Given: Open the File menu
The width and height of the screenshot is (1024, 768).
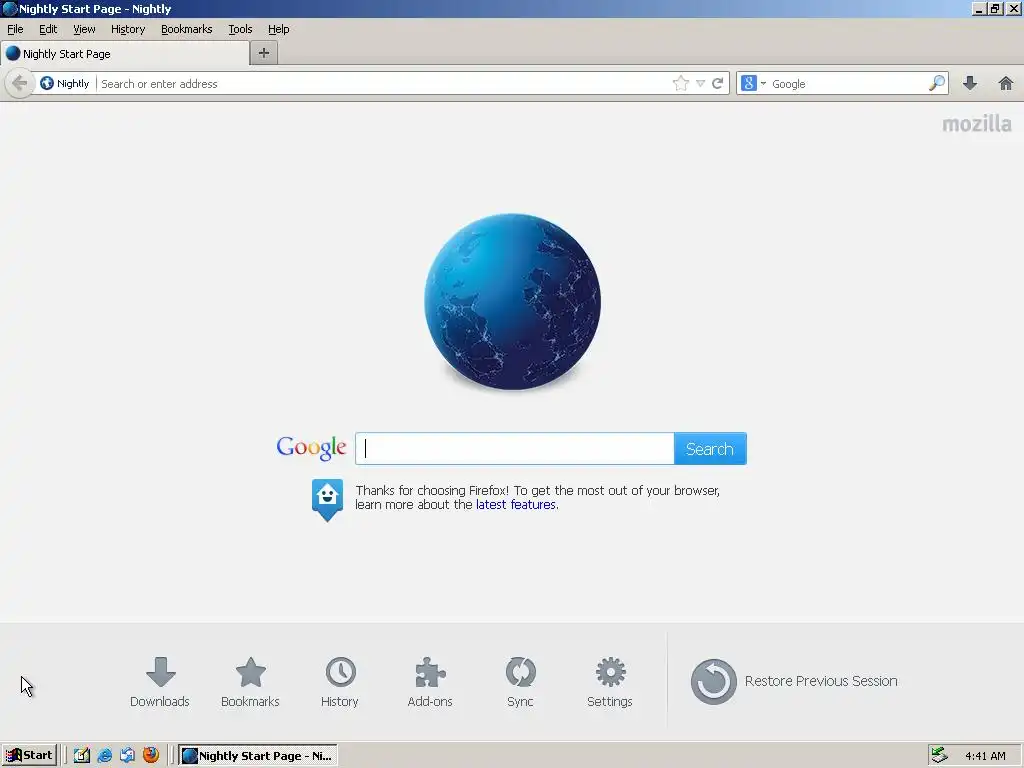Looking at the screenshot, I should tap(15, 29).
